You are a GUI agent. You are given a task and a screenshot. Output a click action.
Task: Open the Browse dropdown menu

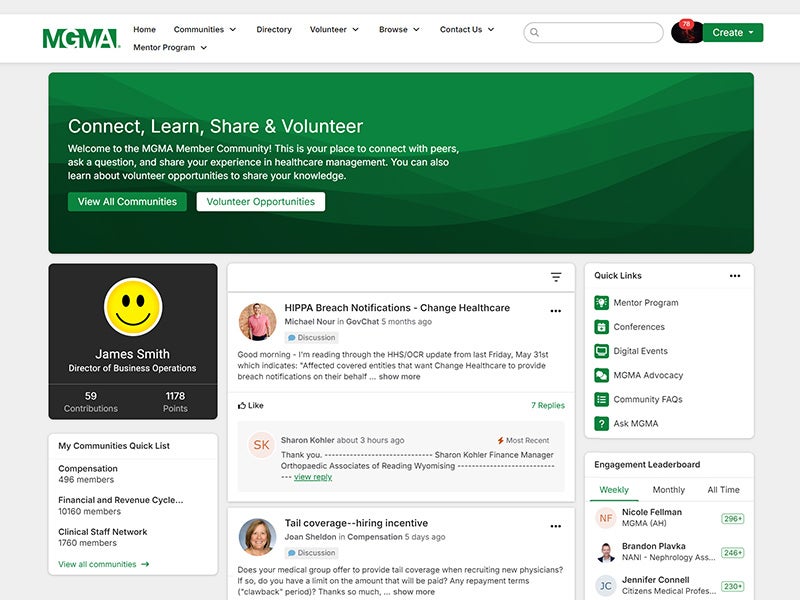[399, 29]
